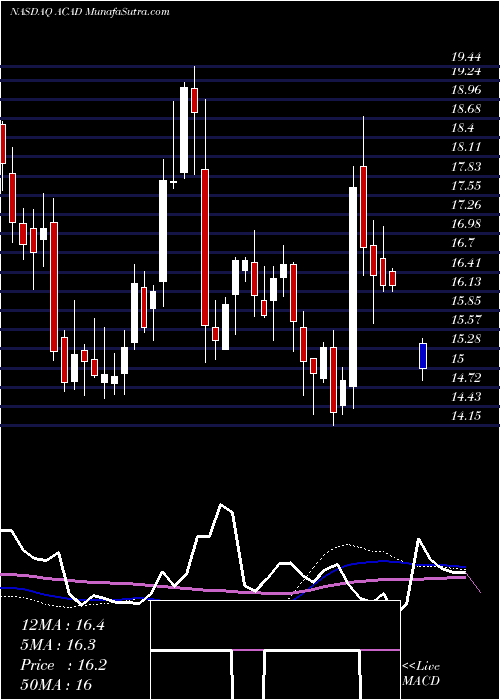Click the 50MA : 16 readout
Image resolution: width=500 pixels, height=700 pixels.
(x=56, y=684)
